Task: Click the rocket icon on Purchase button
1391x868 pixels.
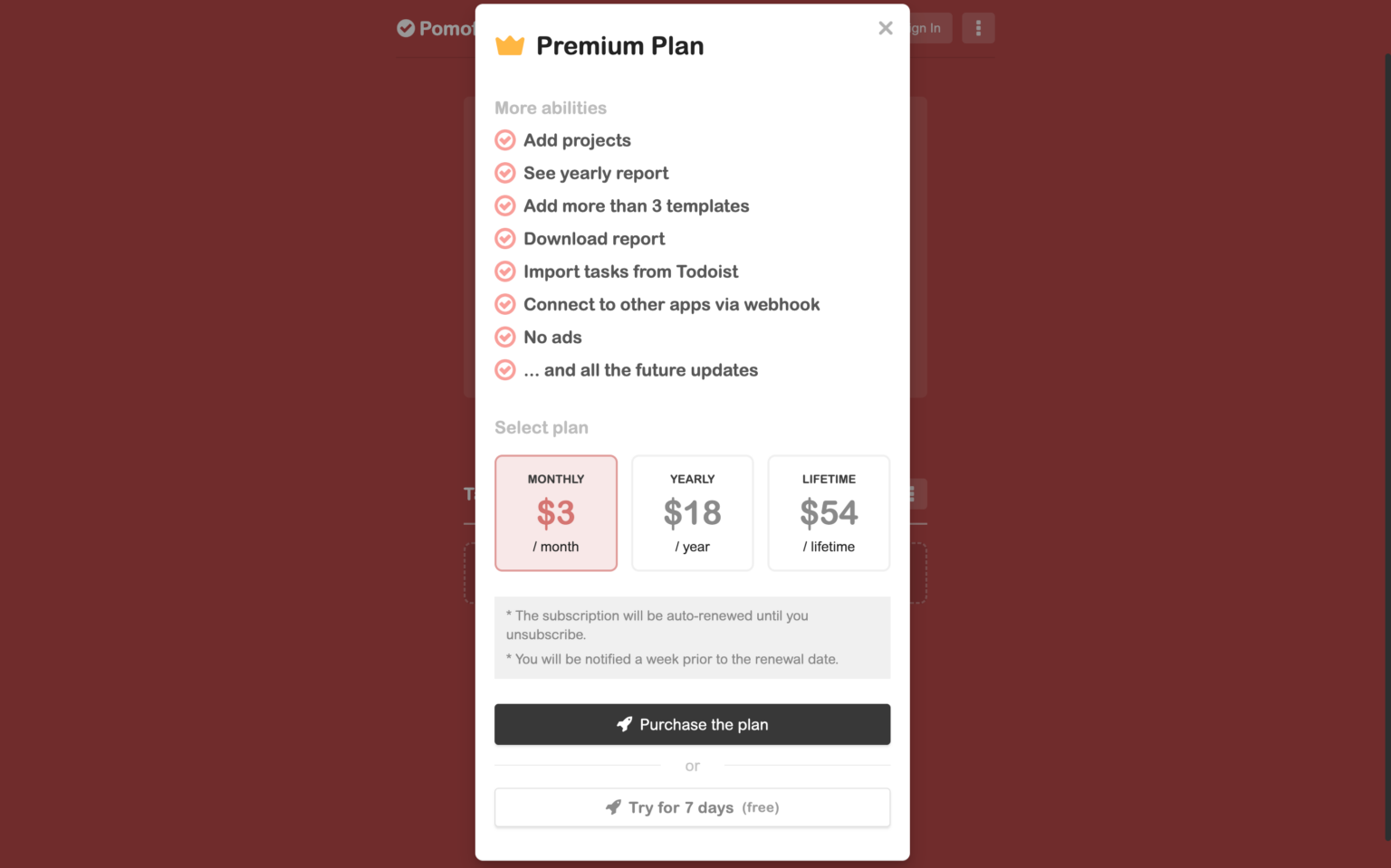Action: click(x=625, y=724)
